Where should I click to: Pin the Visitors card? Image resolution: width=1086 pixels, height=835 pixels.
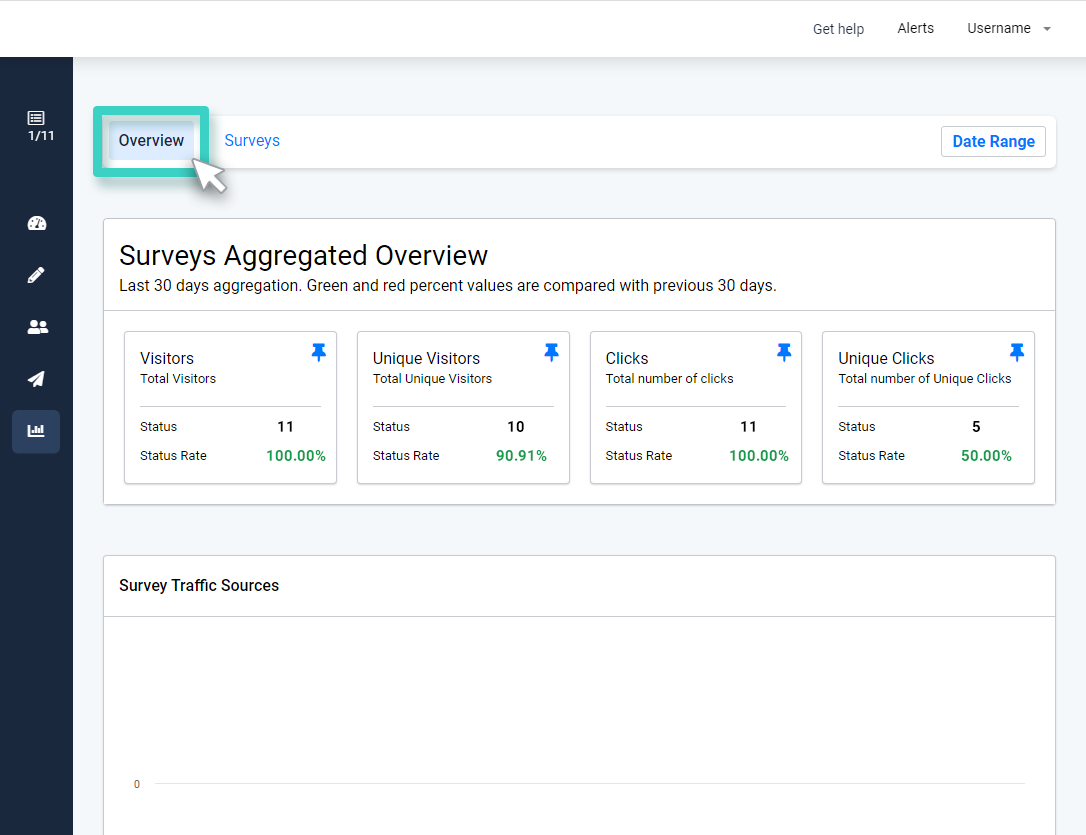pos(319,352)
